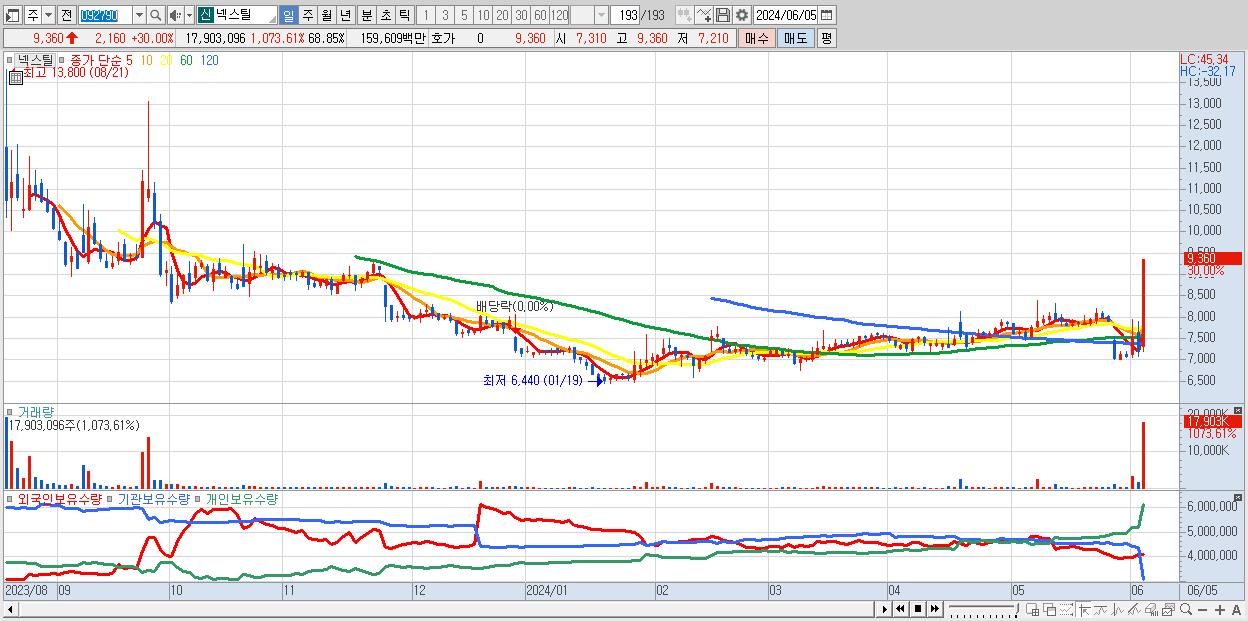Click the zoom magnifier icon at bottom
The image size is (1248, 621).
pos(1186,609)
